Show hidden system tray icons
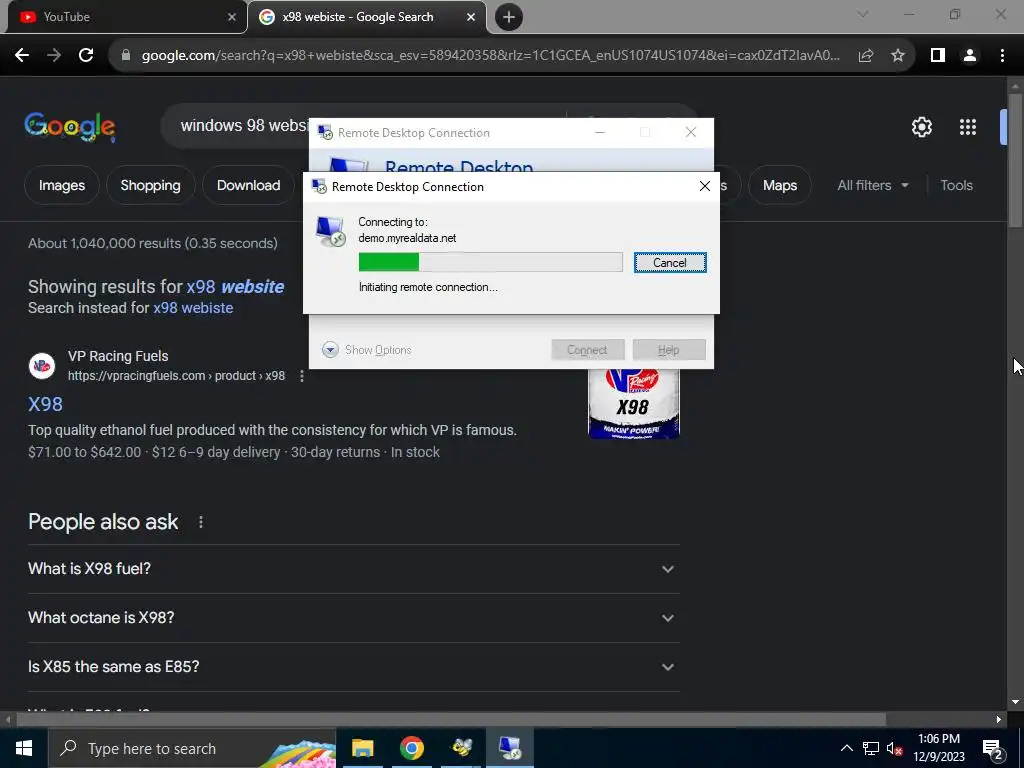 coord(846,748)
